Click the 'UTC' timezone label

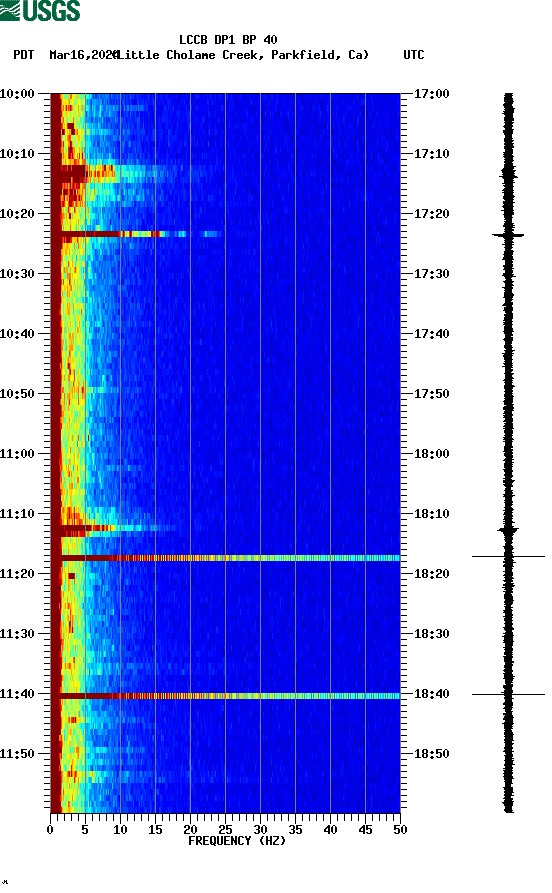[x=414, y=55]
